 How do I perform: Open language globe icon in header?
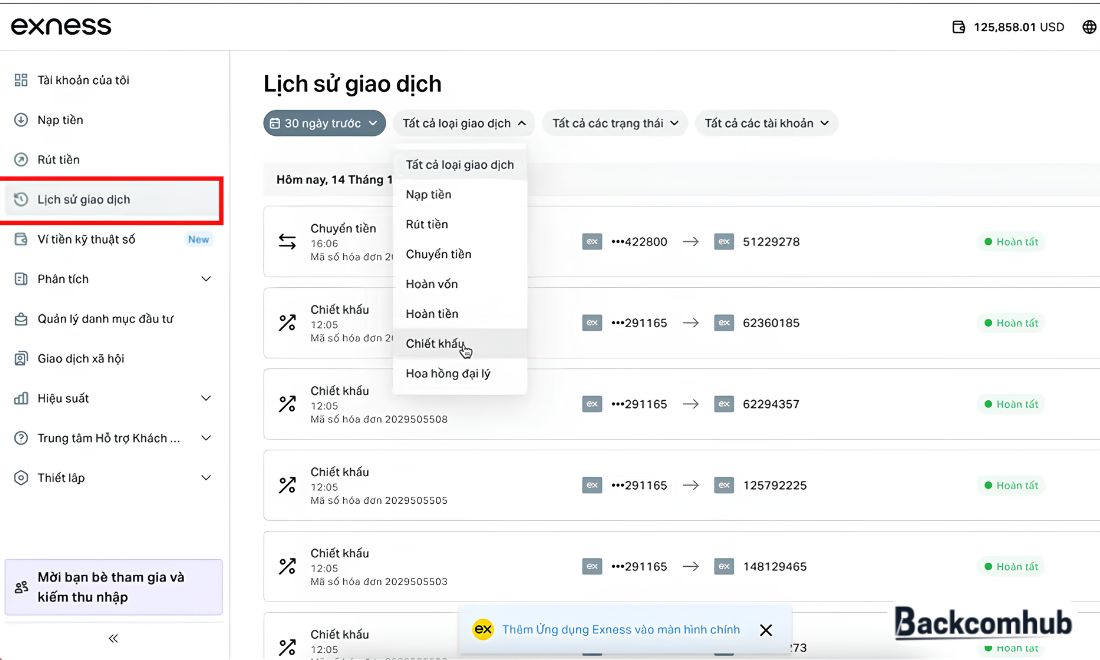tap(1089, 27)
